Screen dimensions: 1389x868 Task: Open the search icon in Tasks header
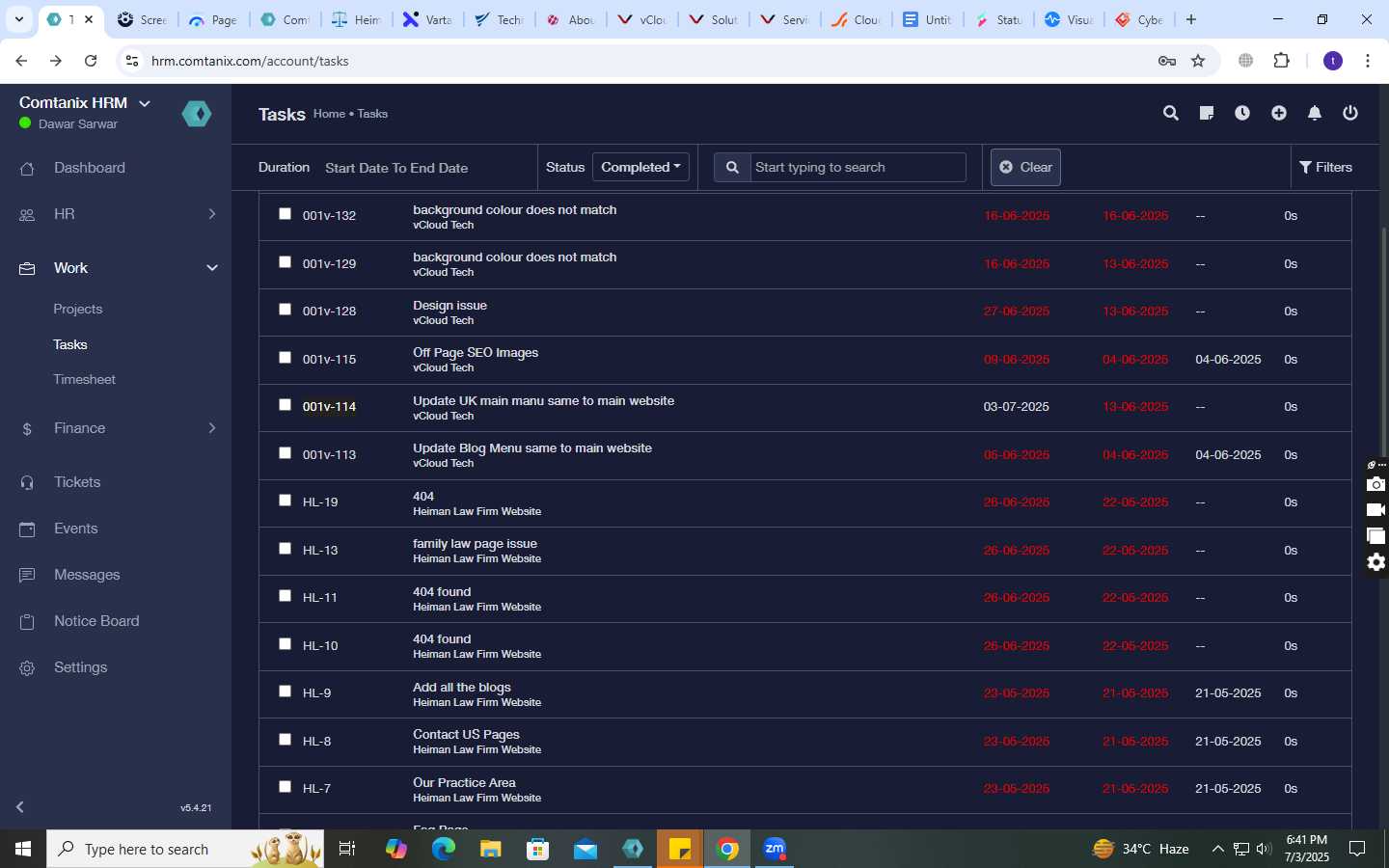[1171, 113]
